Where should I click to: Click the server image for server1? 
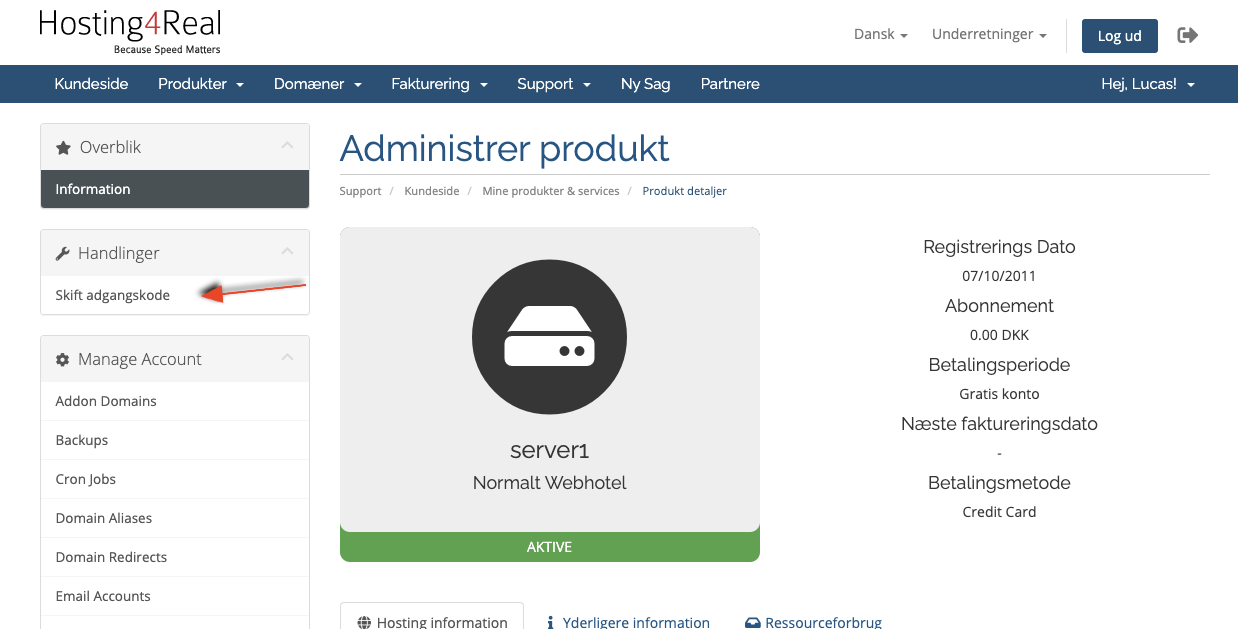click(549, 337)
